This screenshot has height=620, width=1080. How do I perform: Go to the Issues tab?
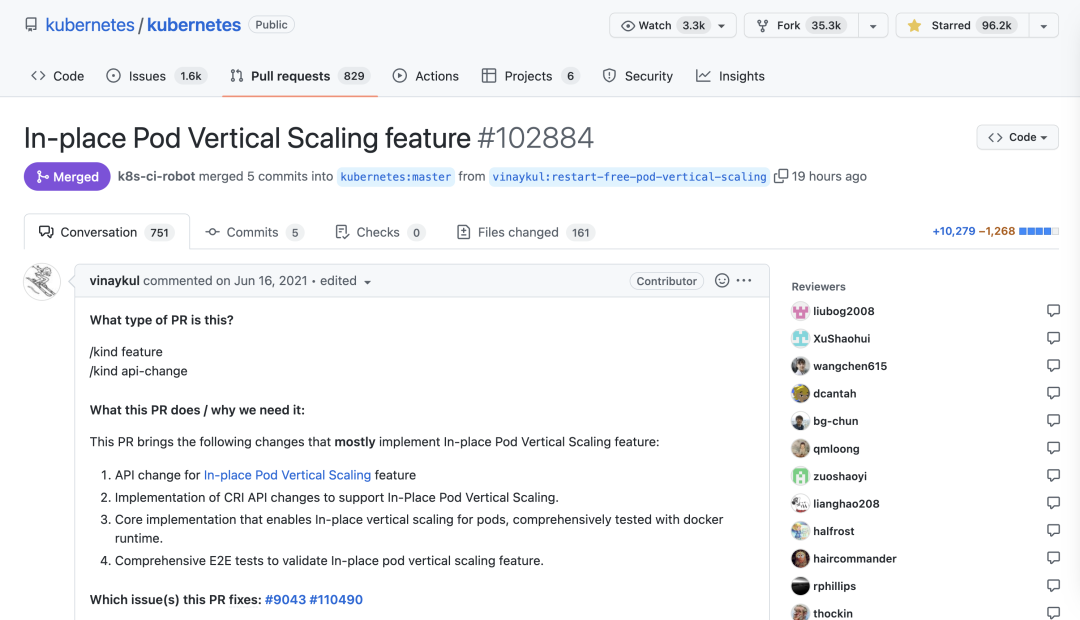coord(156,76)
